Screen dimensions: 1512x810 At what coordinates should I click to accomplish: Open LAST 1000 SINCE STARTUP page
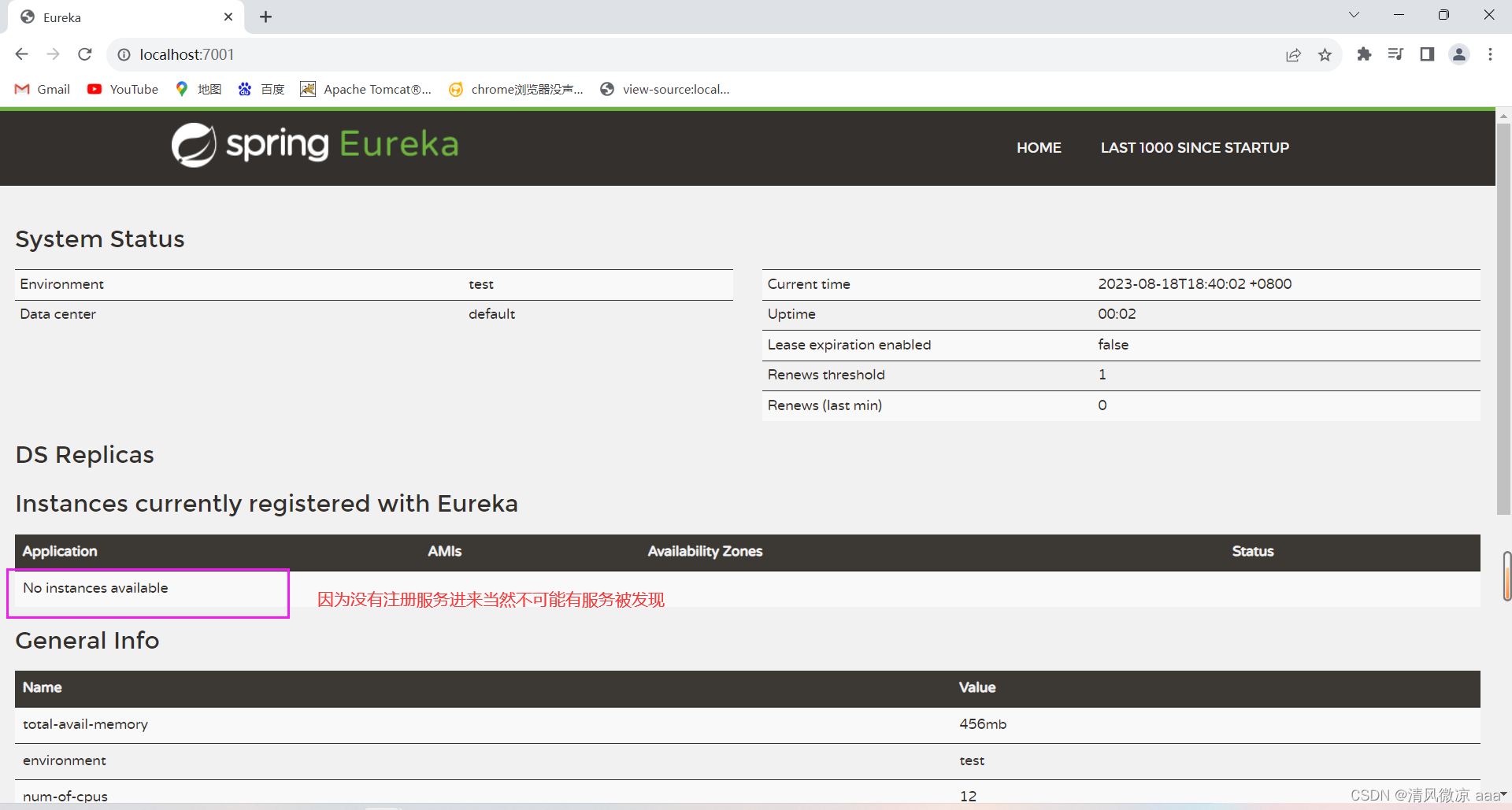(x=1195, y=147)
